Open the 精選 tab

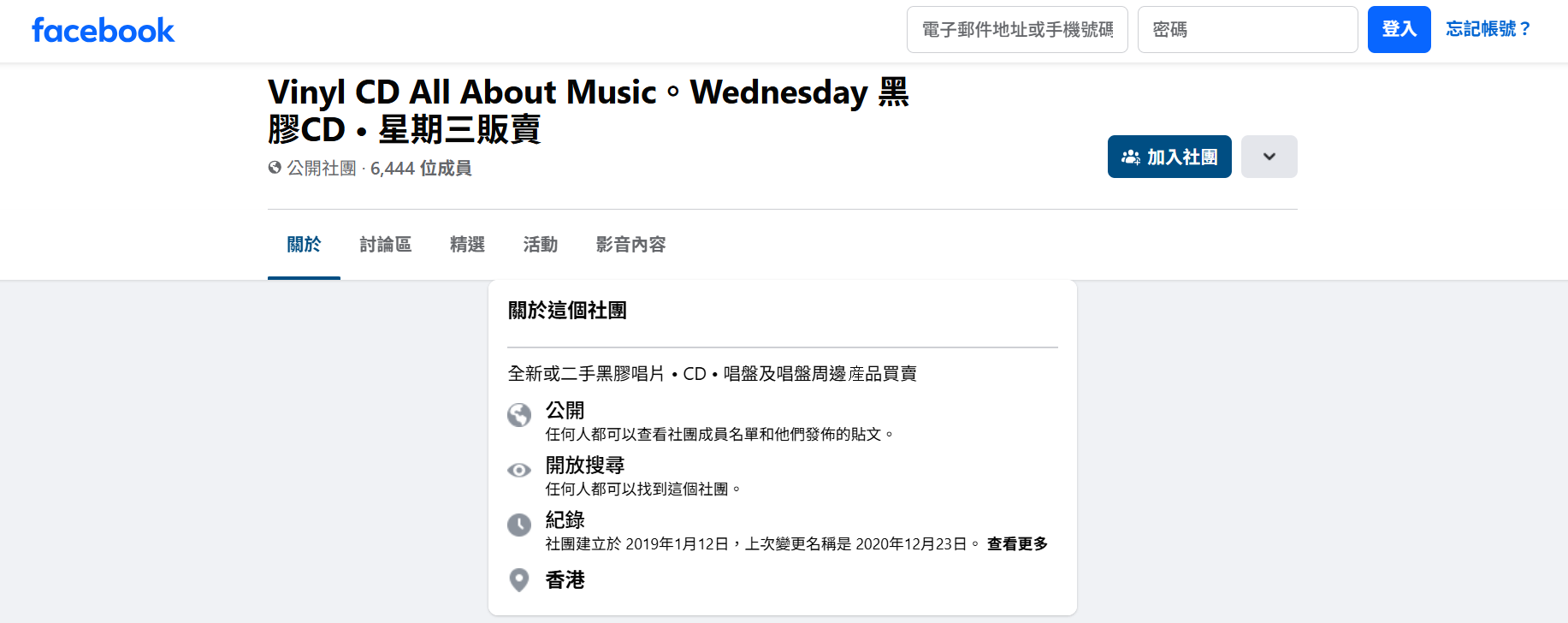point(467,245)
